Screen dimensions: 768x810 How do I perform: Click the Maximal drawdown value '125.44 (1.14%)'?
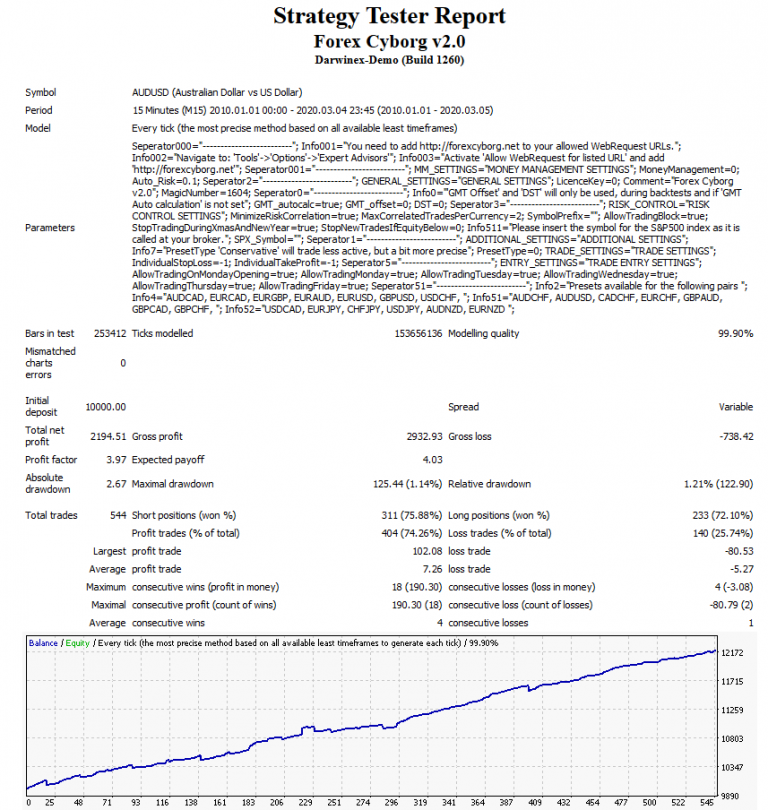pos(407,484)
